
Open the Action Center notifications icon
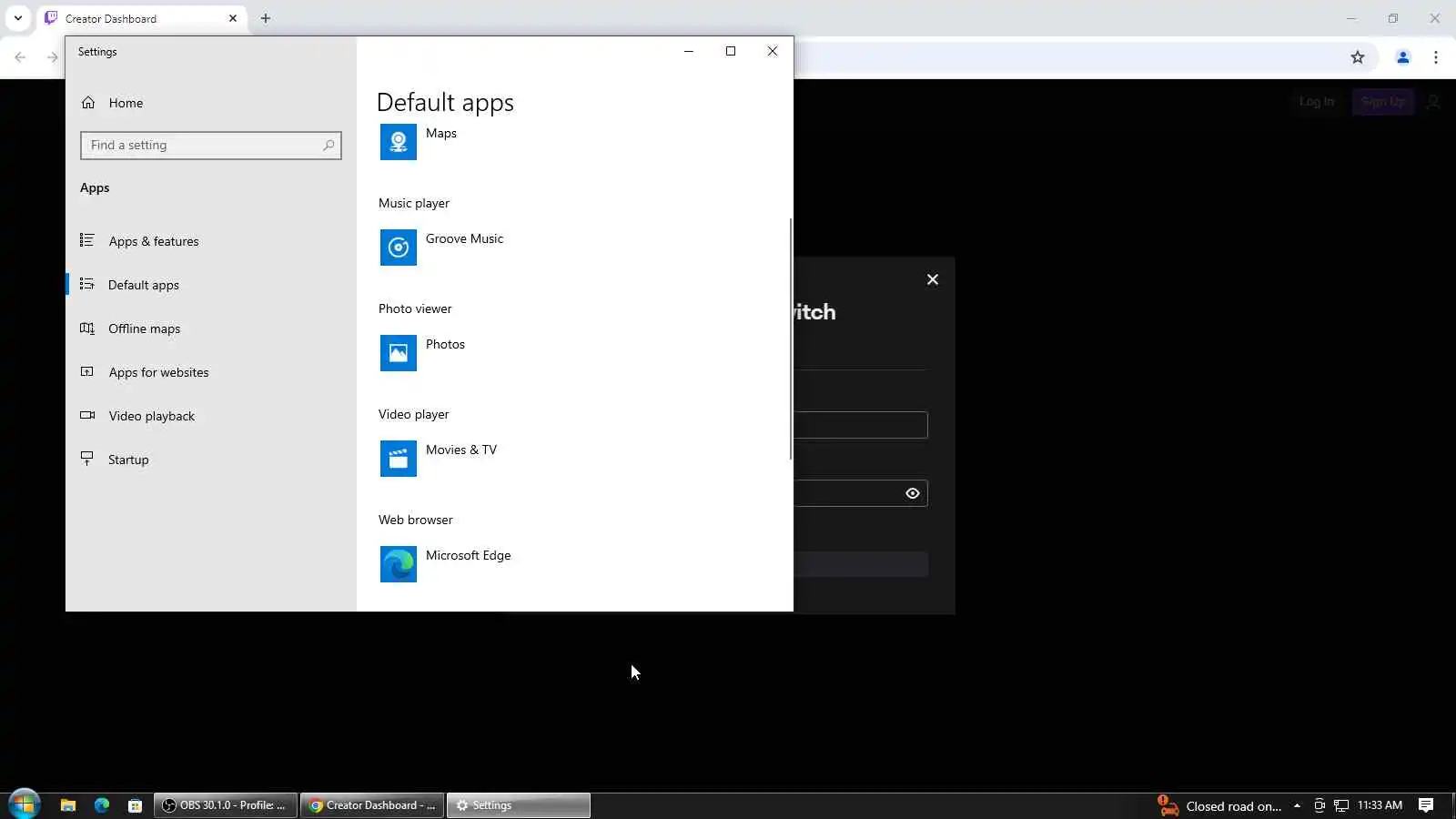[x=1426, y=805]
